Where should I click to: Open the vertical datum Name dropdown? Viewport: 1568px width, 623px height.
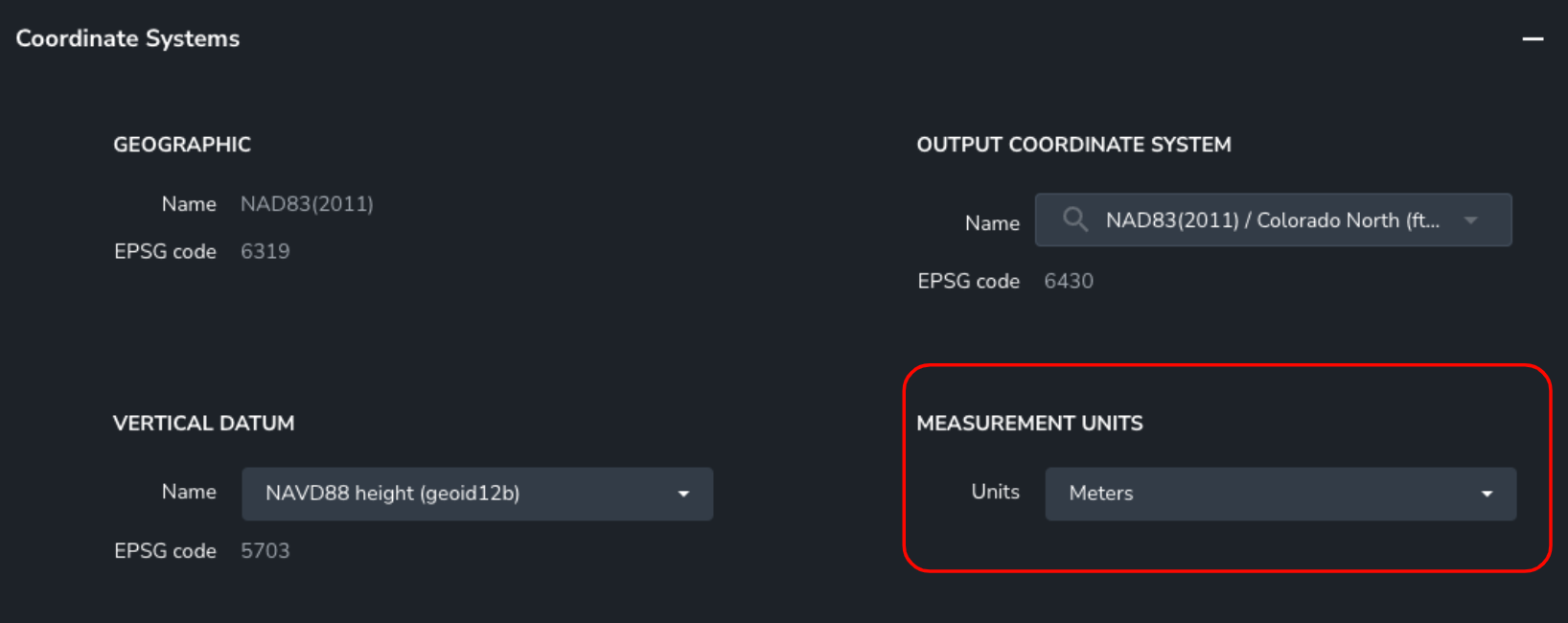[x=476, y=494]
